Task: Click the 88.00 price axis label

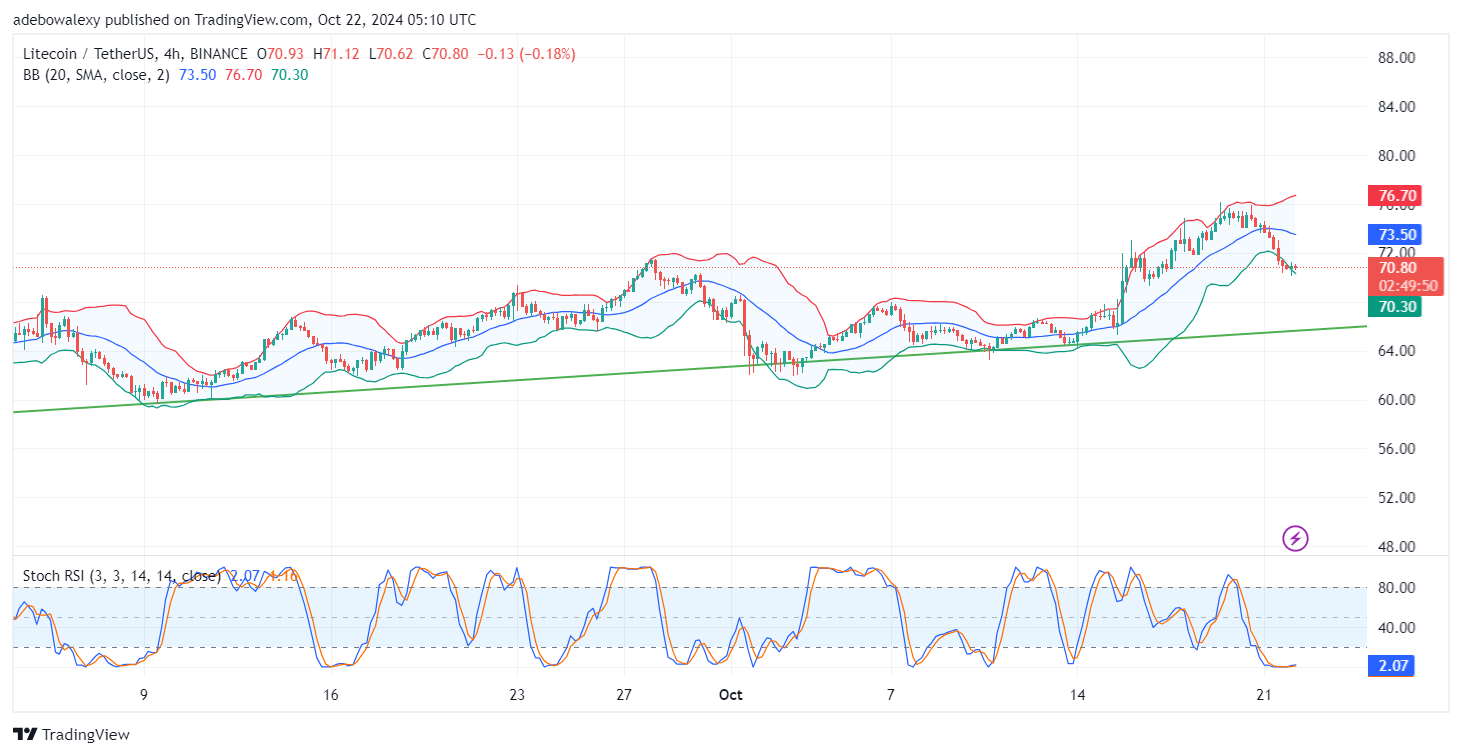Action: 1395,58
